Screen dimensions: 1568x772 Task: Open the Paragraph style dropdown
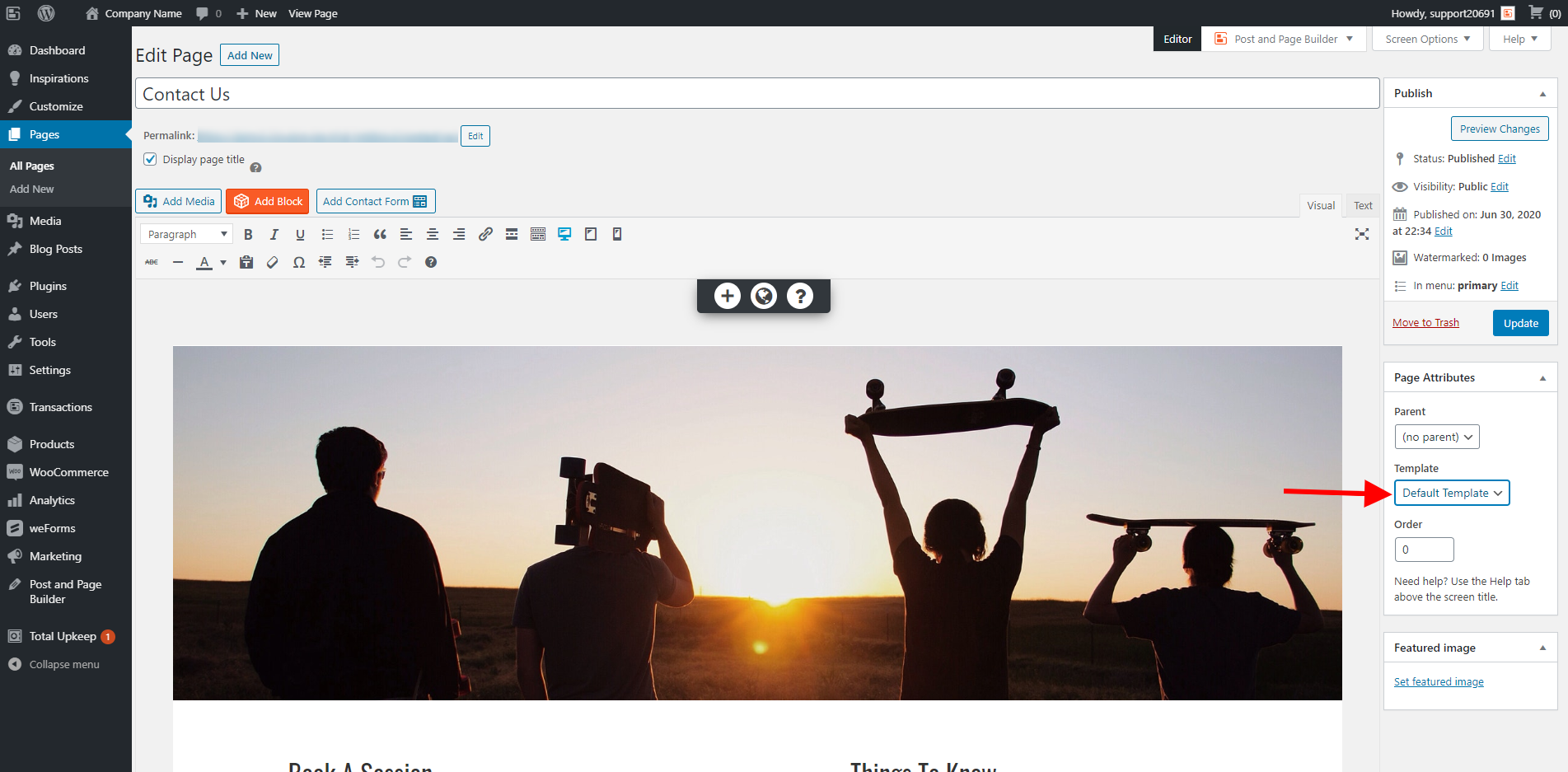coord(185,234)
